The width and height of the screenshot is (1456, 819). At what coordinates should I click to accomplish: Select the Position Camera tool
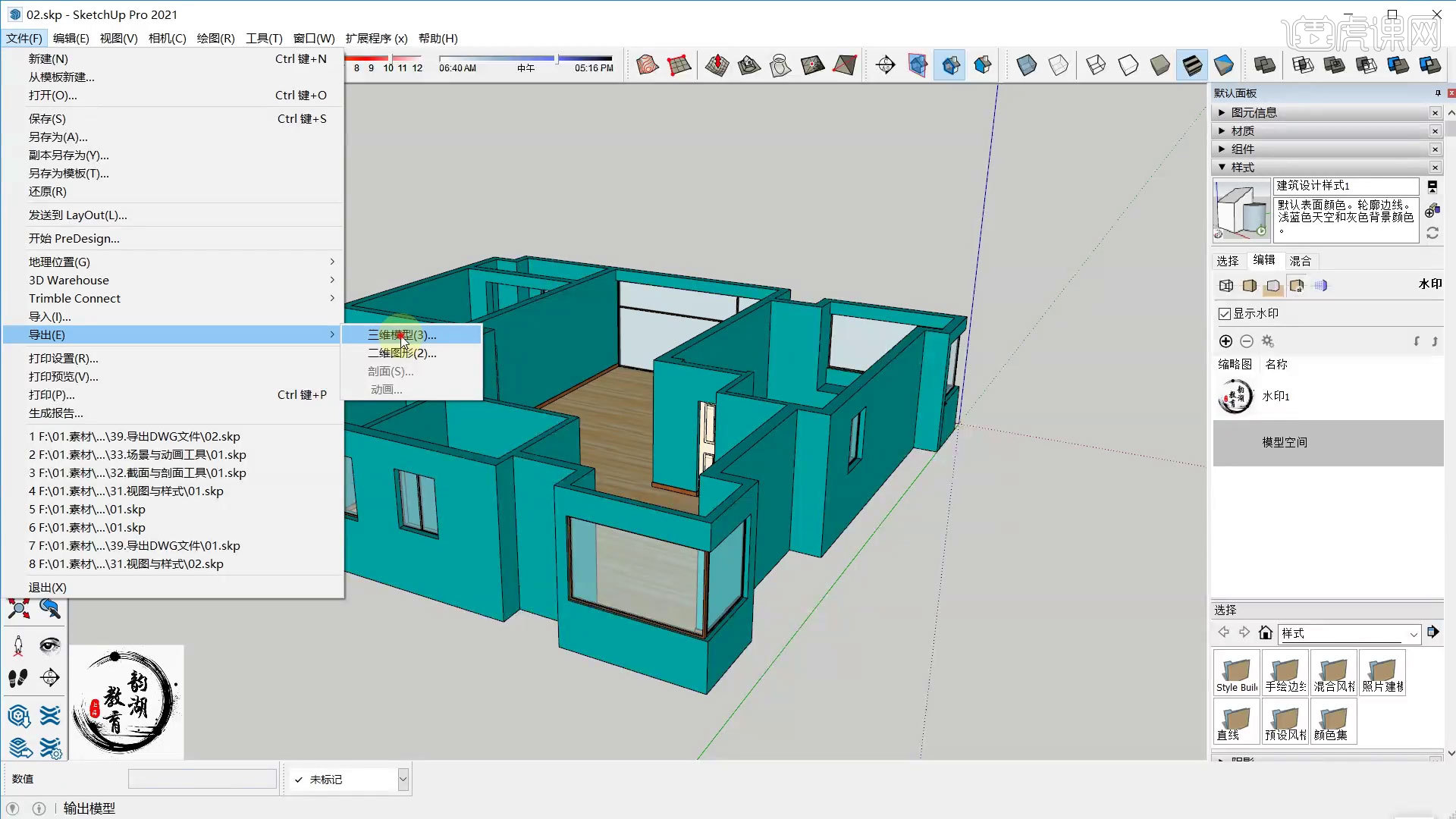click(19, 645)
